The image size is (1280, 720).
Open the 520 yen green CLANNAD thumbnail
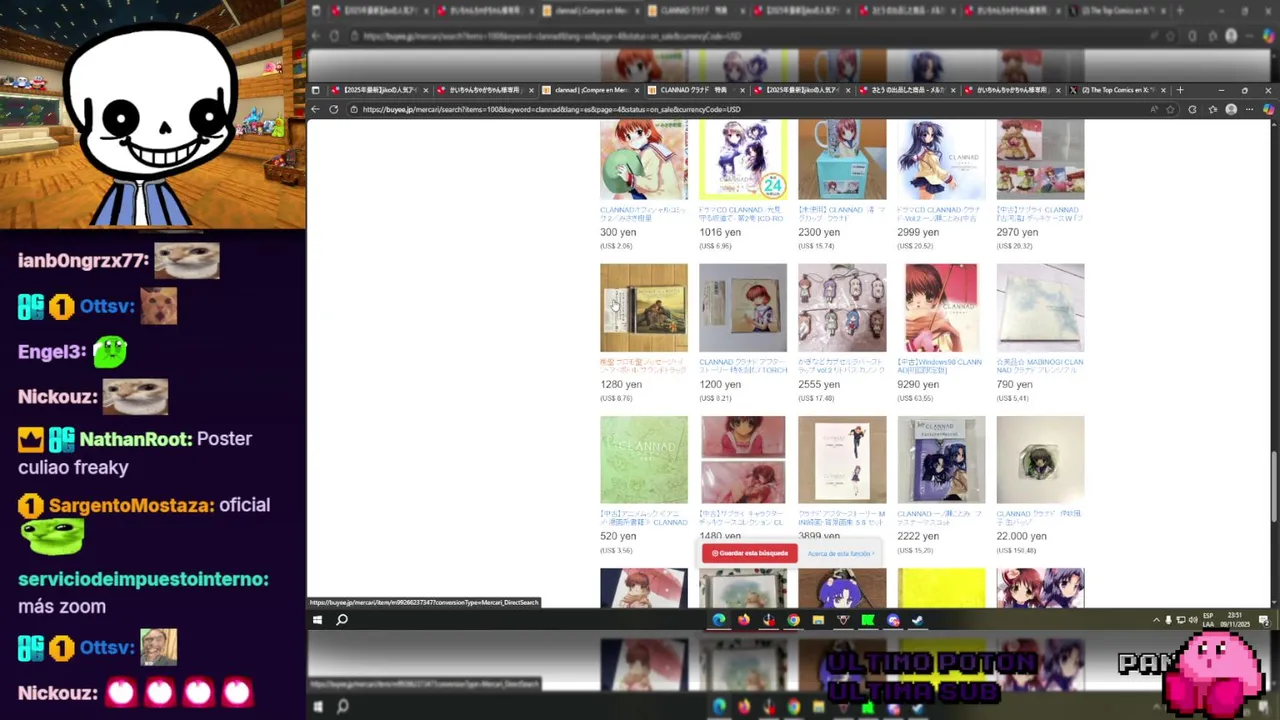[644, 460]
